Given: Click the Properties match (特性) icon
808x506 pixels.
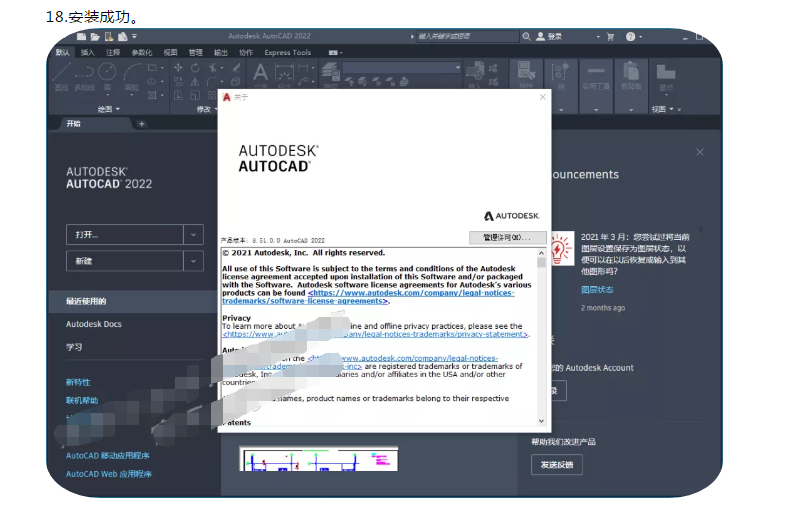Looking at the screenshot, I should click(526, 72).
